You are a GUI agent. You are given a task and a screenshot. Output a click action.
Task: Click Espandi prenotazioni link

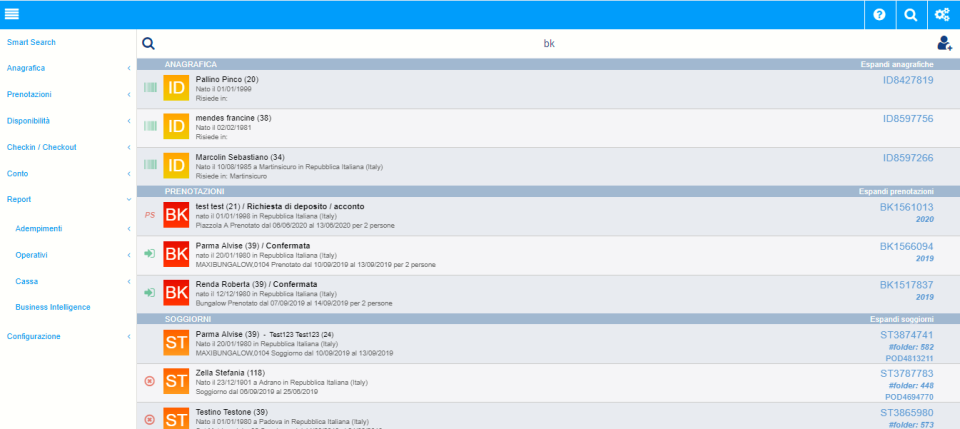tap(896, 192)
